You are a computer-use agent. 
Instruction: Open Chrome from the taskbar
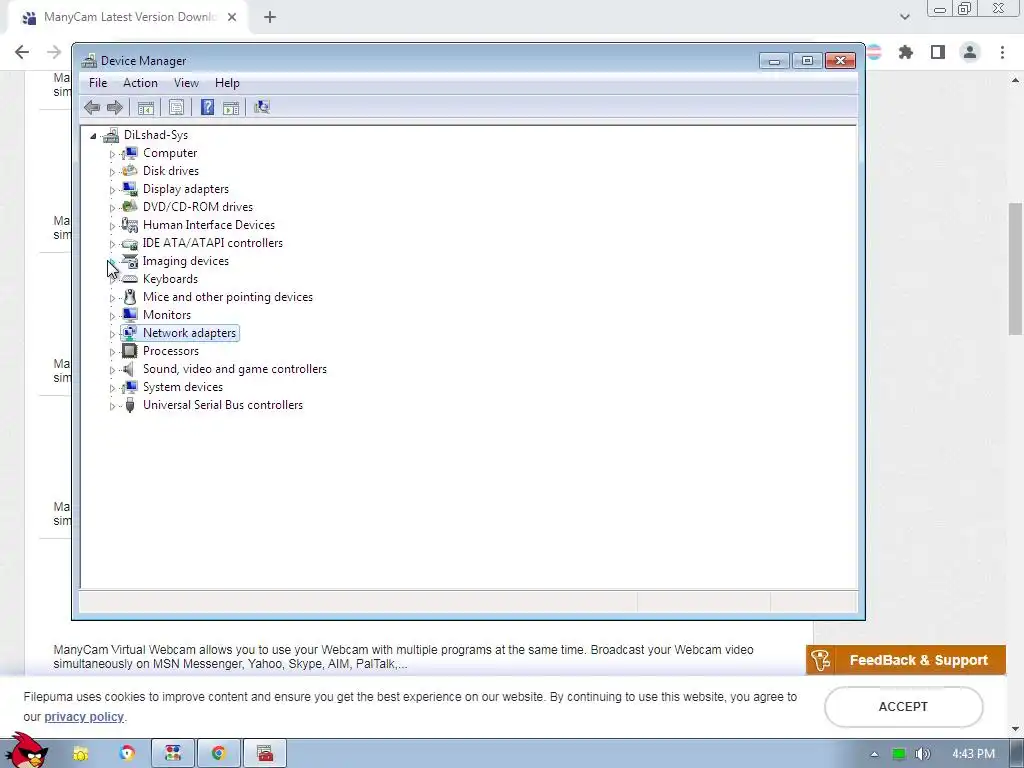(219, 754)
